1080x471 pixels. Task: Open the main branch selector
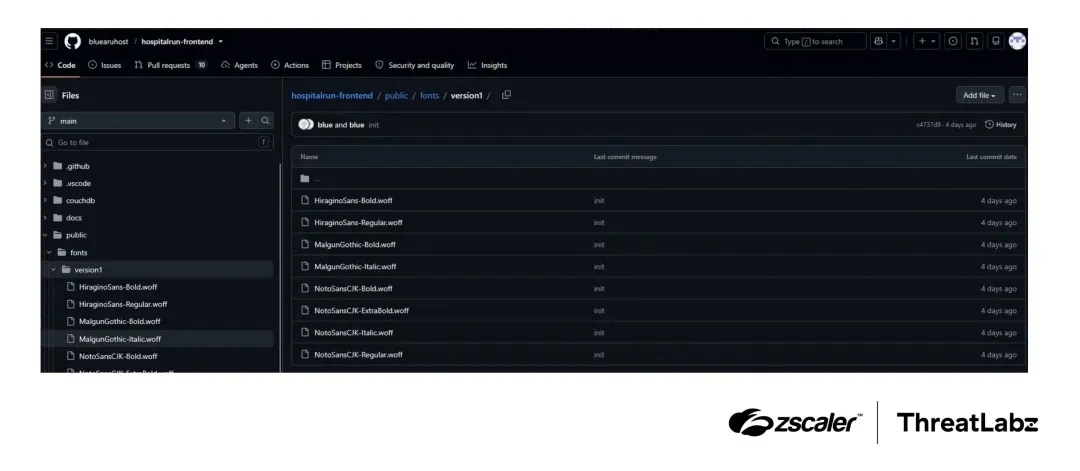tap(138, 121)
